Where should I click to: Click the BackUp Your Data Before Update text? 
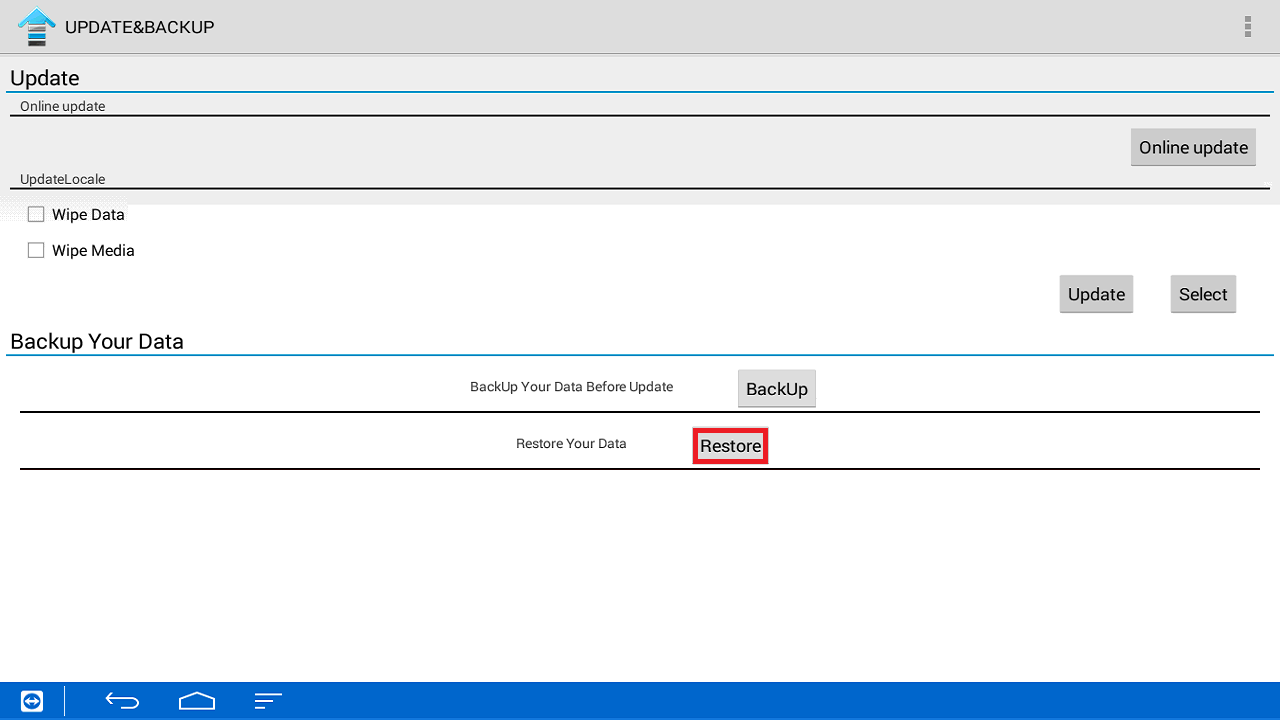pos(571,387)
